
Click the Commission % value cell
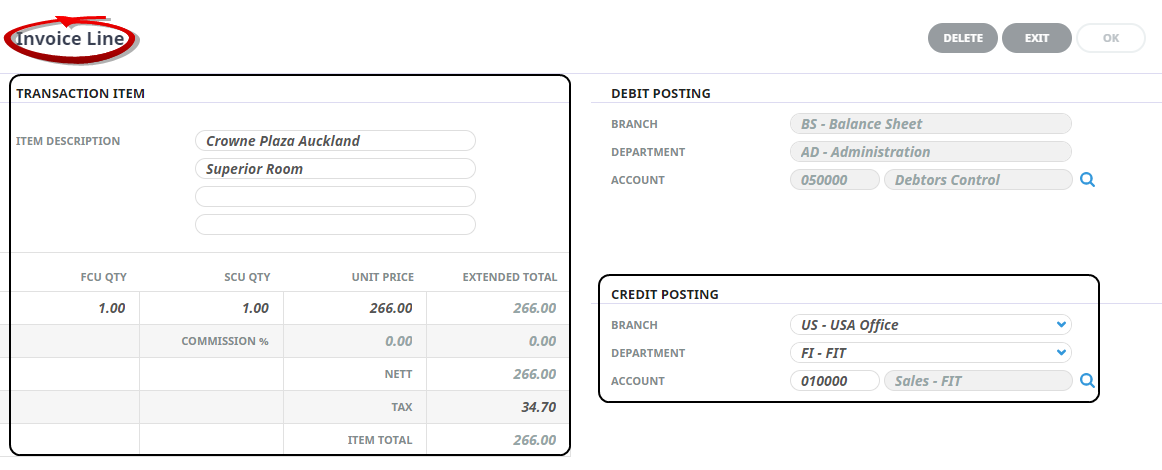coord(355,341)
